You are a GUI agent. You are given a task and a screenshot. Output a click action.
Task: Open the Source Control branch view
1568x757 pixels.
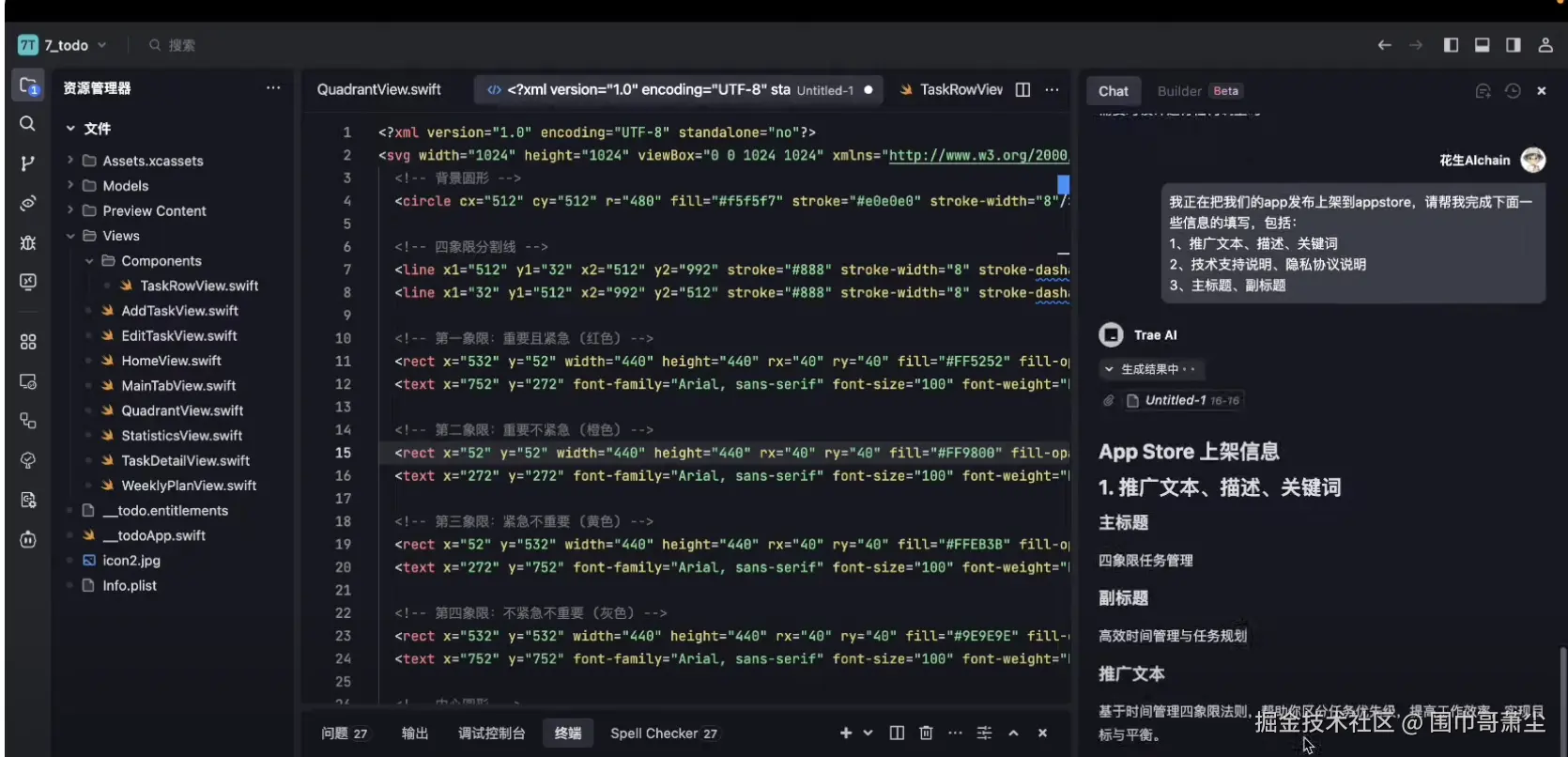(27, 163)
